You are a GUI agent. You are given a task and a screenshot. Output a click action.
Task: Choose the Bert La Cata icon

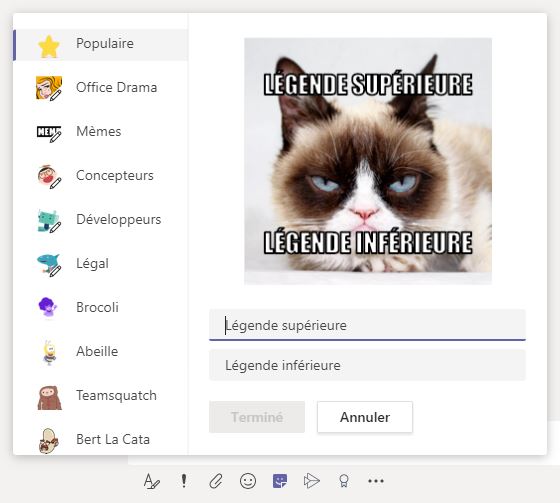pos(48,441)
